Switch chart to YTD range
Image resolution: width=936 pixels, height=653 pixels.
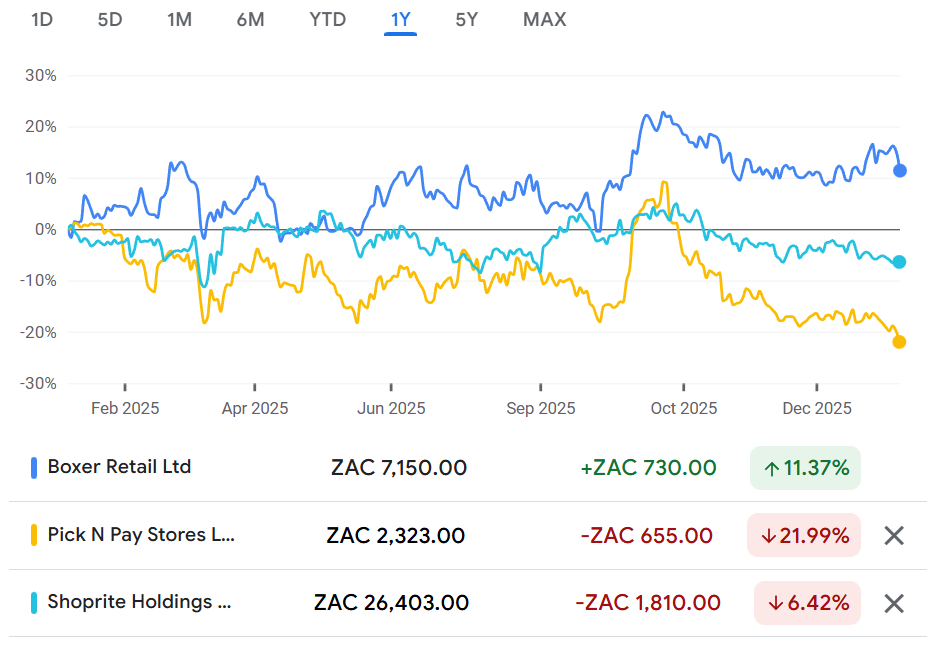pyautogui.click(x=326, y=19)
